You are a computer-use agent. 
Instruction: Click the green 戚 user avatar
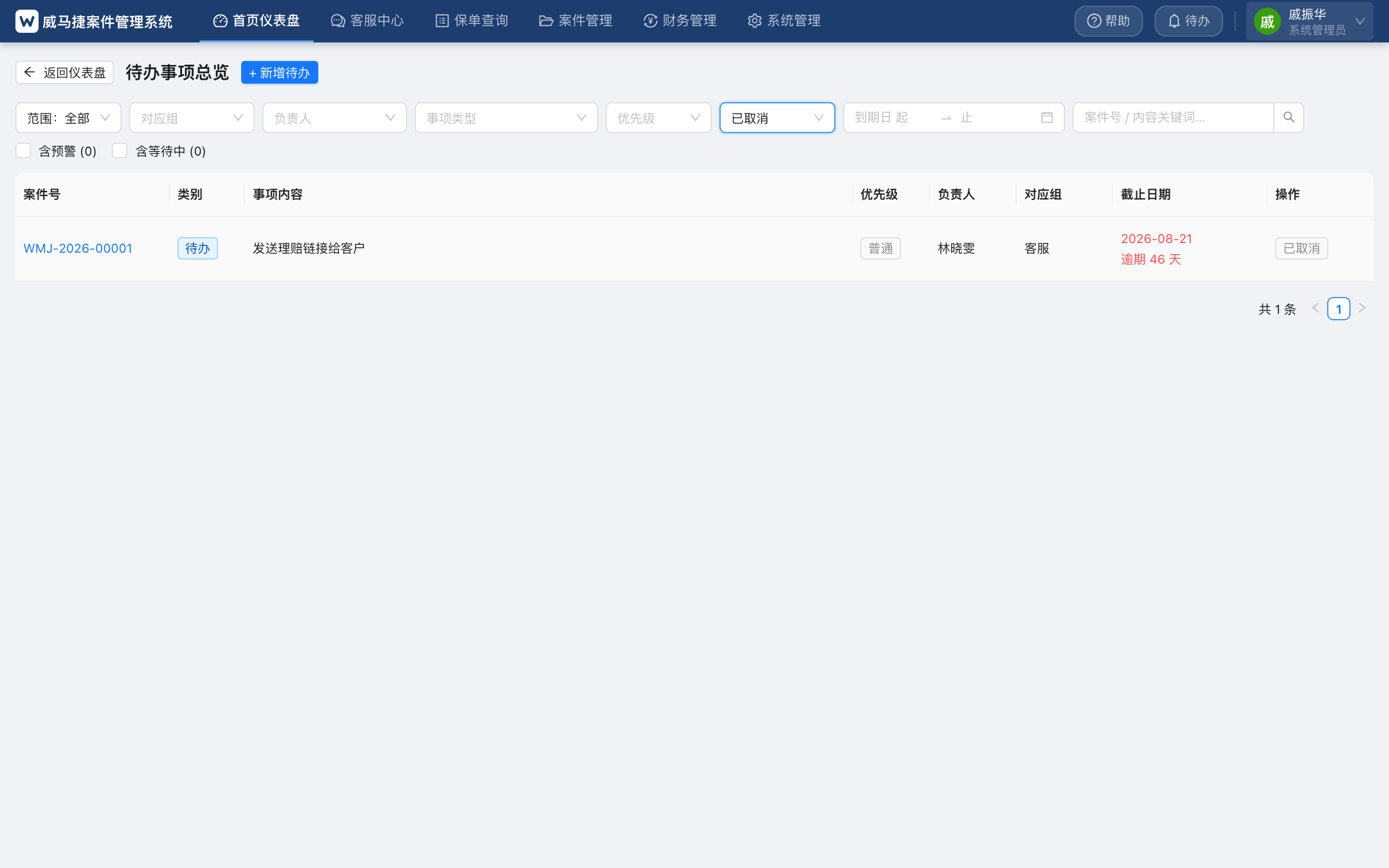(x=1267, y=22)
